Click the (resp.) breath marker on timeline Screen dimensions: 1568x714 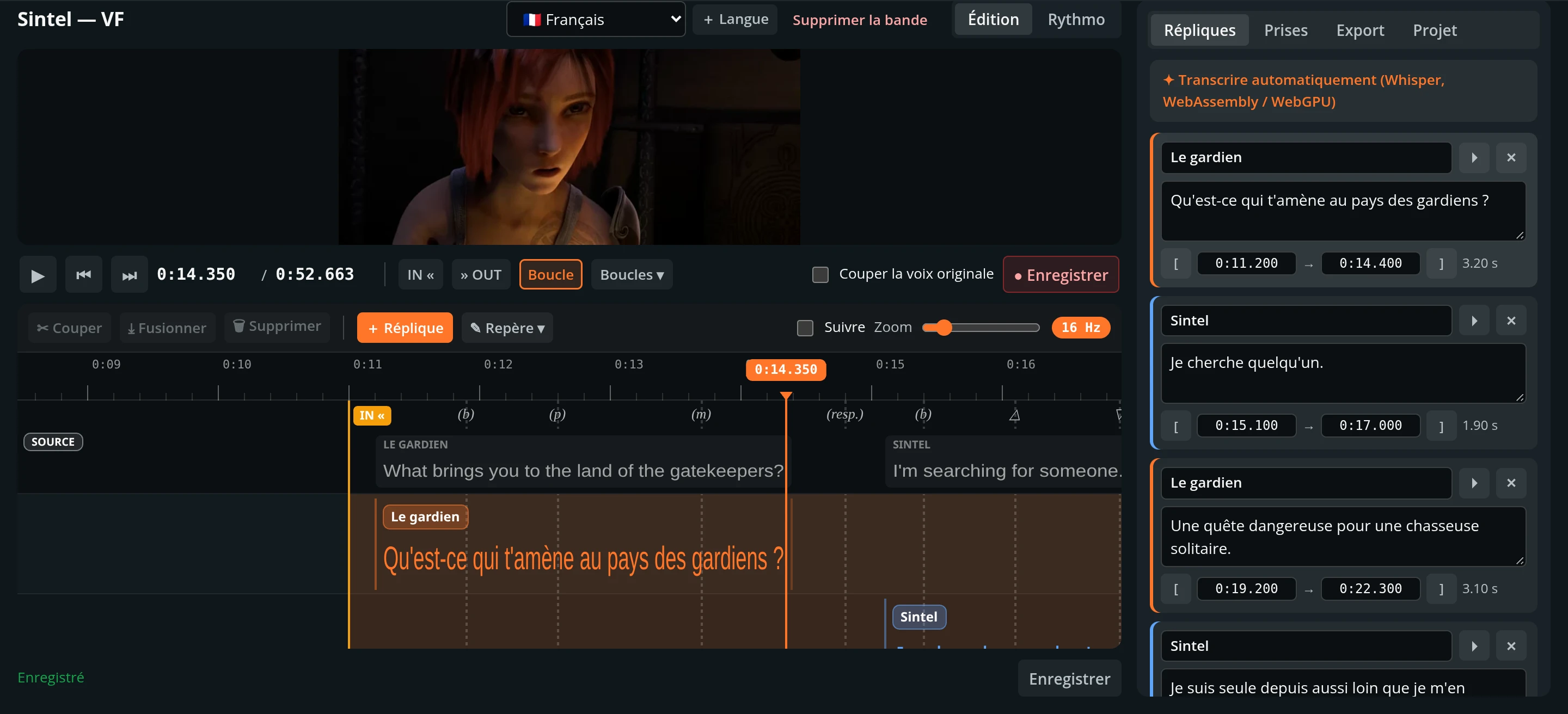[x=844, y=415]
